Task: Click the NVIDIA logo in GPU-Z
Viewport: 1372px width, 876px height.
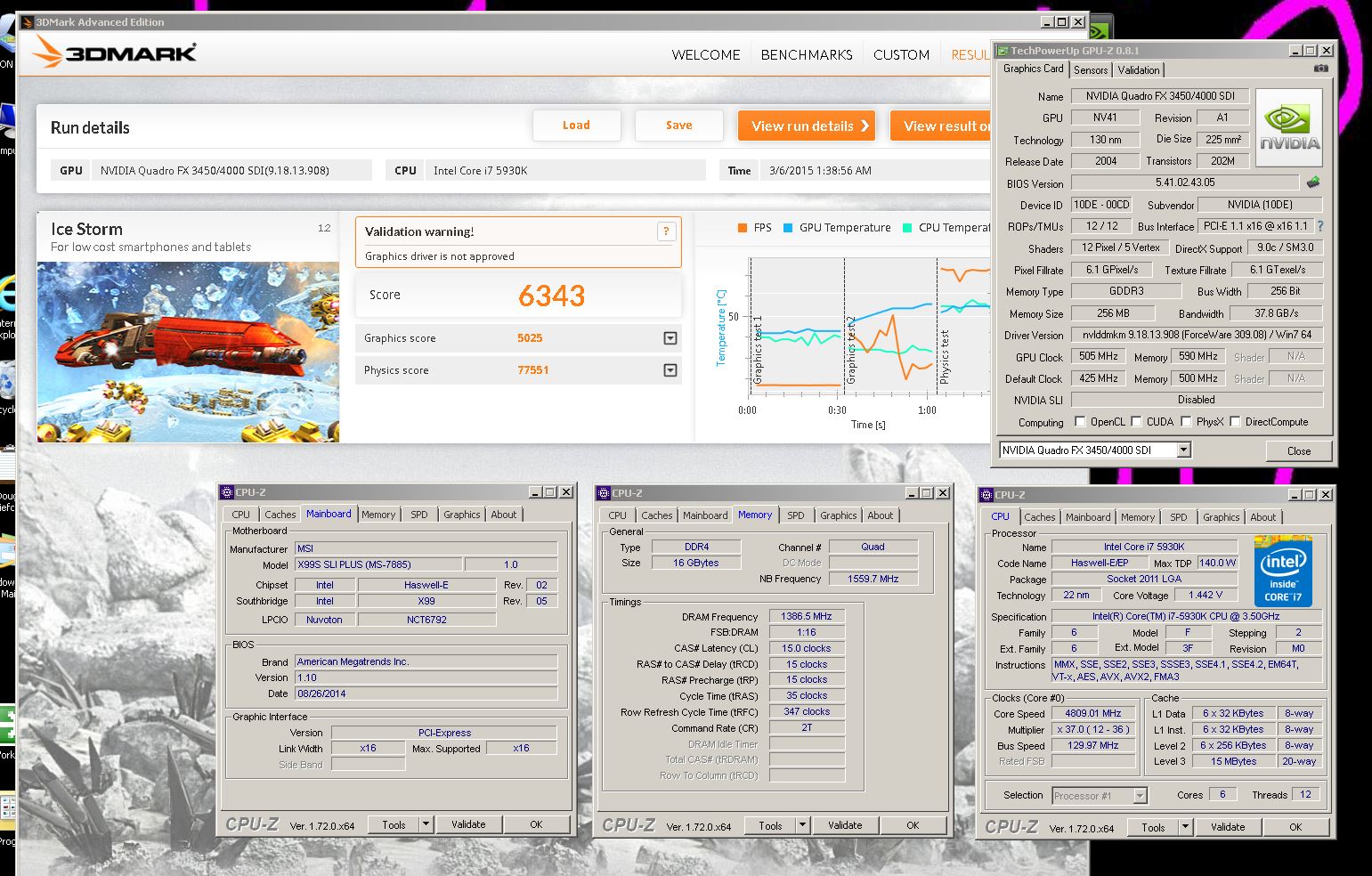Action: coord(1288,127)
